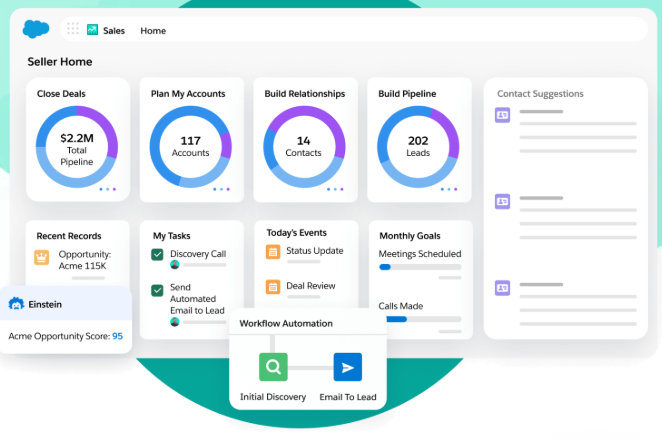Open Opportunity: Acme 115K record

[x=84, y=260]
